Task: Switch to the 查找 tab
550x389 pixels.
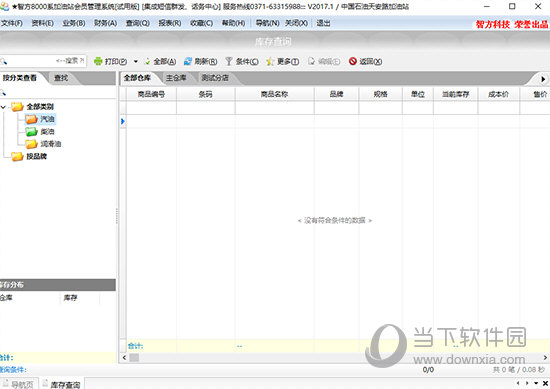Action: (61, 78)
